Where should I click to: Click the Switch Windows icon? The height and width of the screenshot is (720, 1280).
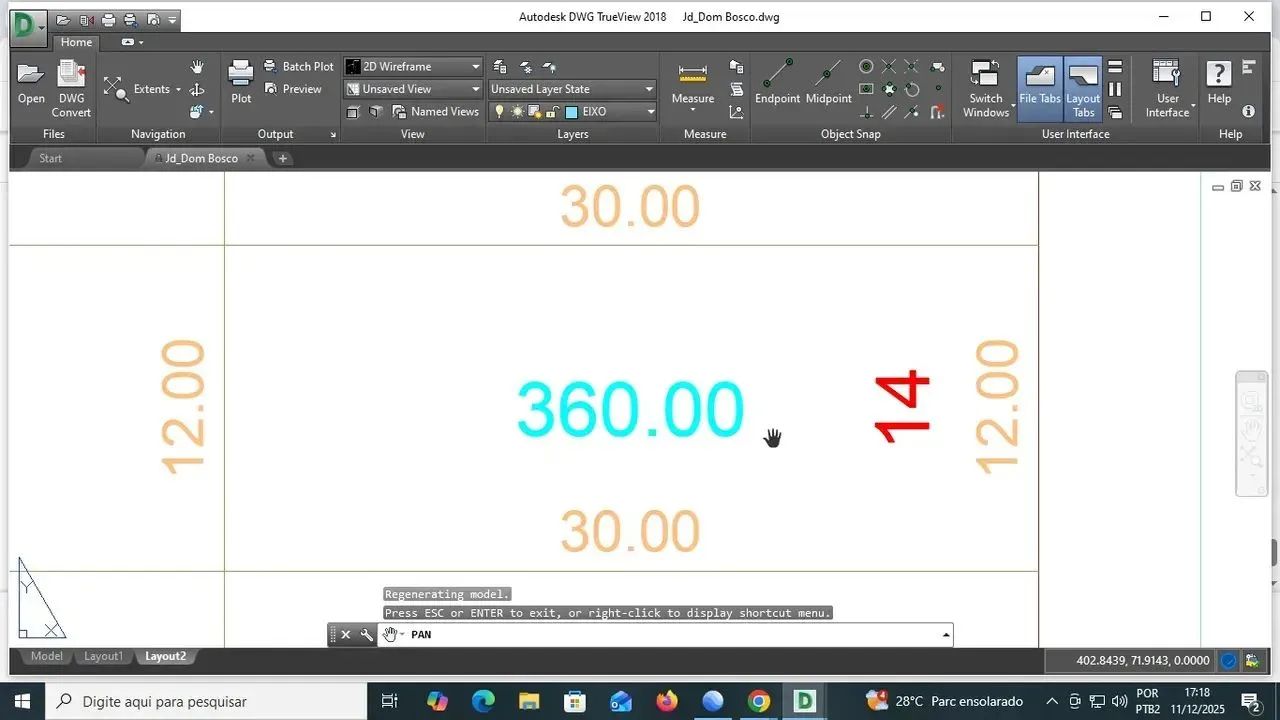[985, 76]
